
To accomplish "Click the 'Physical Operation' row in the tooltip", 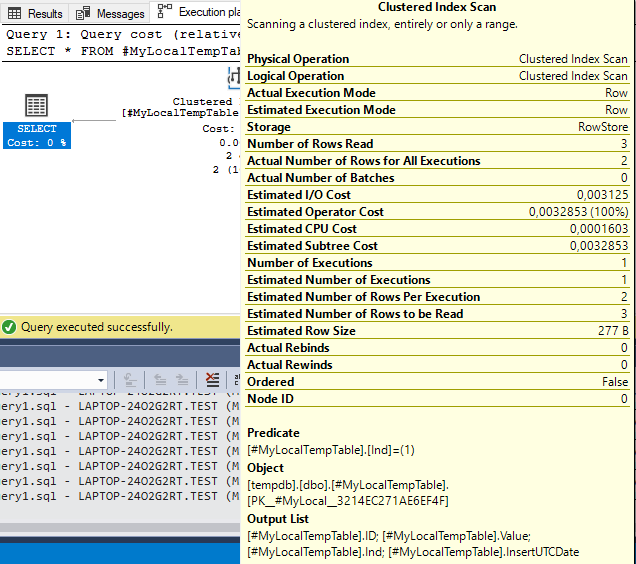I will (x=437, y=59).
